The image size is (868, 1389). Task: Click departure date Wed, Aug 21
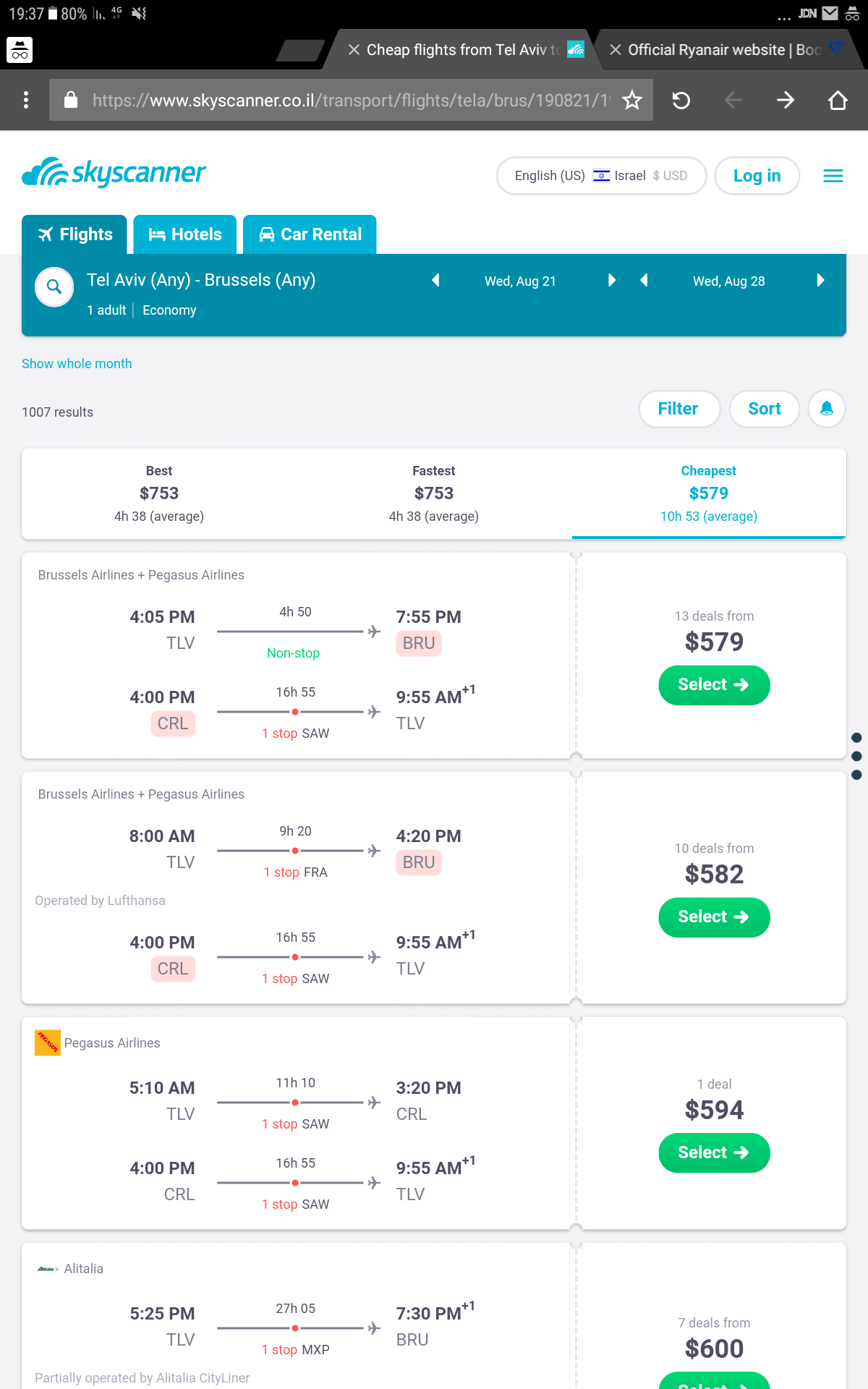[x=520, y=281]
